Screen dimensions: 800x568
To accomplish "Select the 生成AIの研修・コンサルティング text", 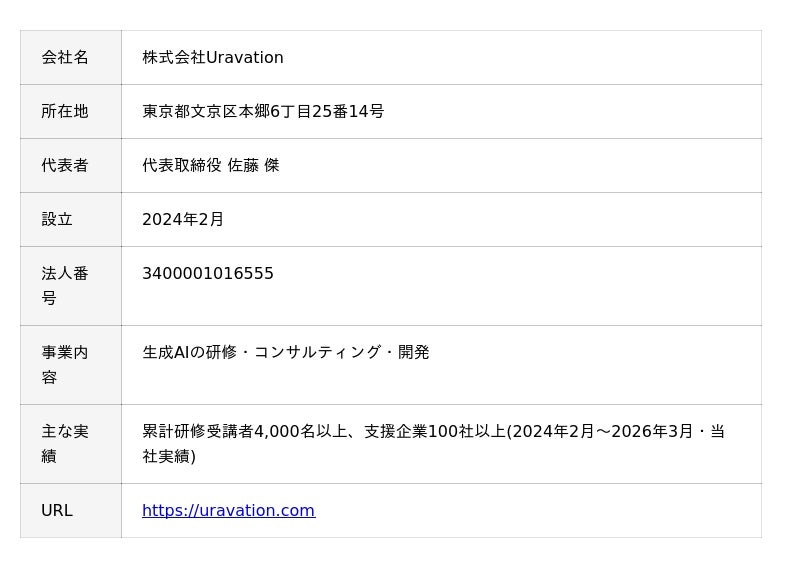I will 262,352.
